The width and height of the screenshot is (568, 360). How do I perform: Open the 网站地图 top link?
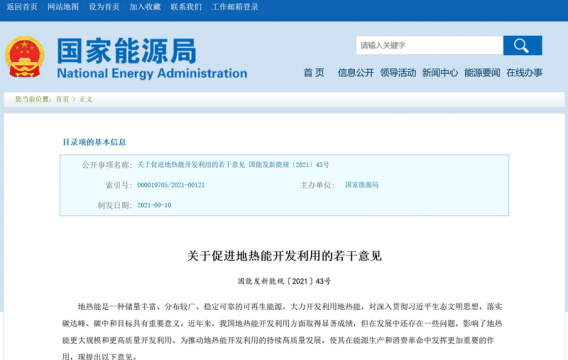(x=63, y=7)
